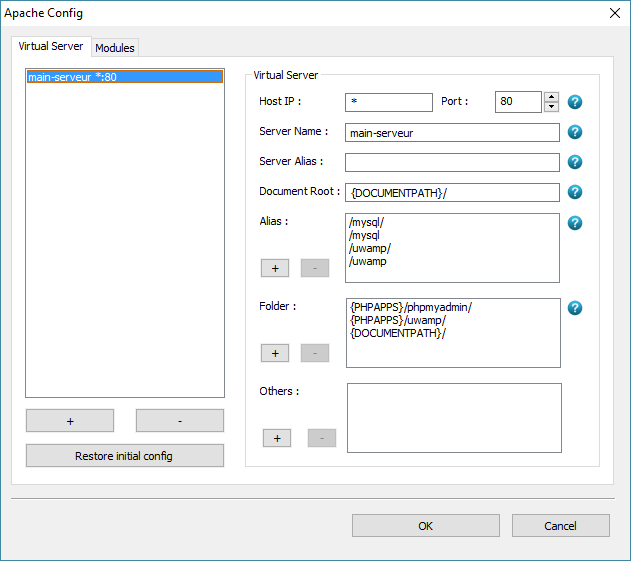The image size is (631, 561).
Task: Open the Alias list help icon
Action: click(x=575, y=222)
